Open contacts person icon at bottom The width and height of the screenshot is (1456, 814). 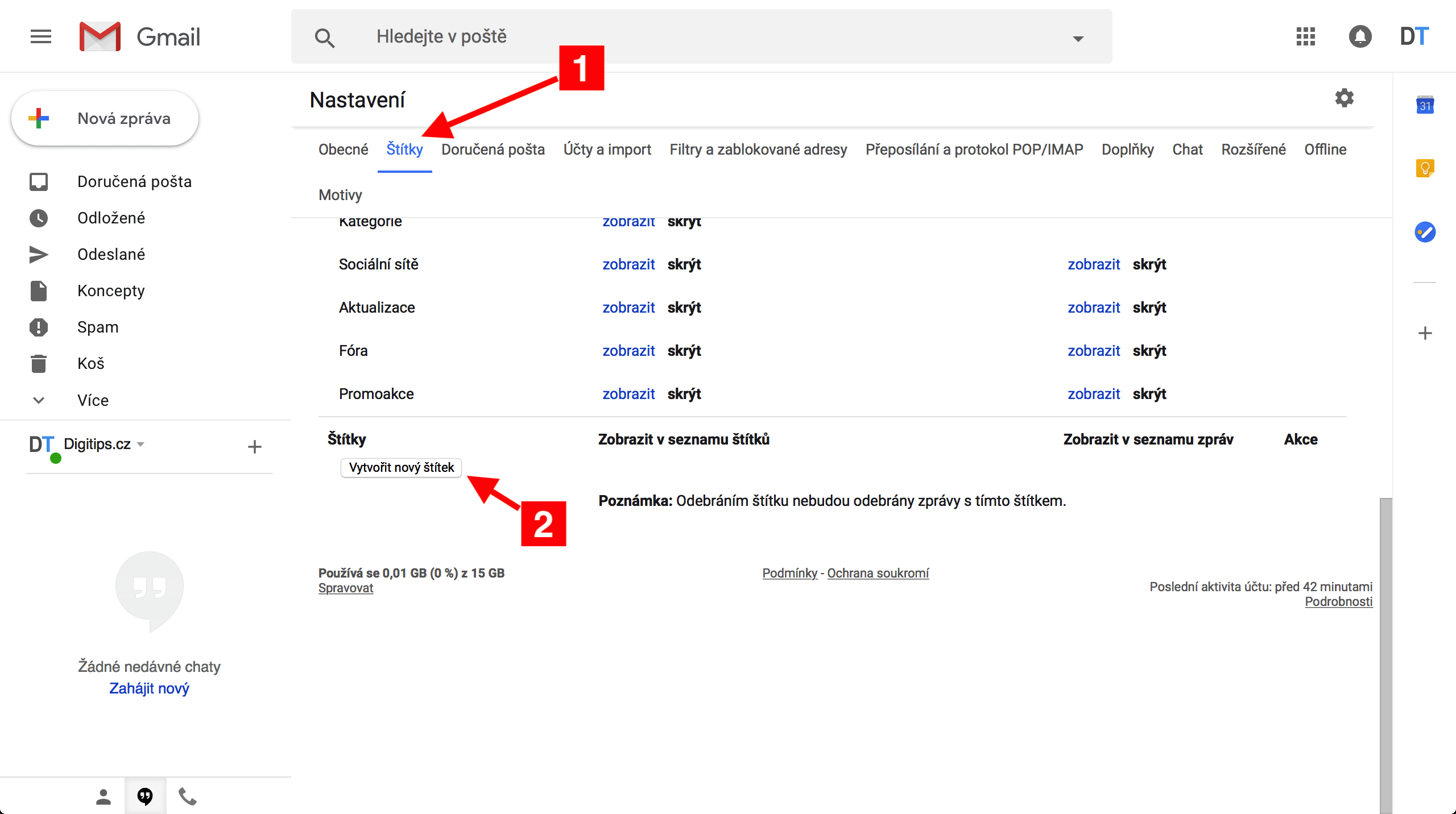point(104,796)
